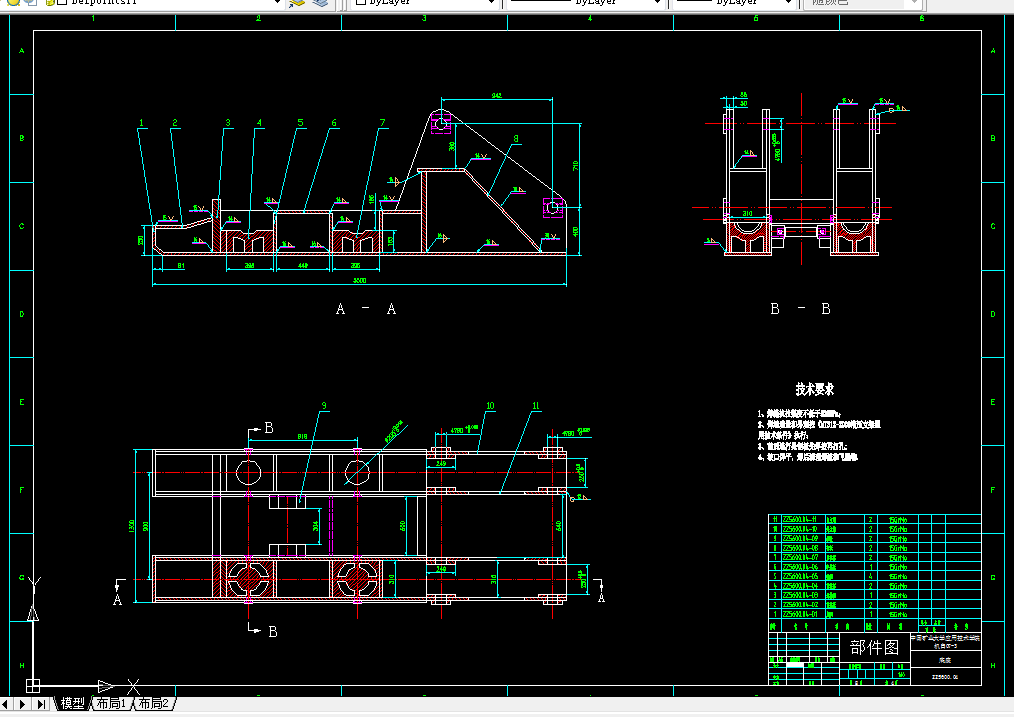Select the 'B - B' section view label

(x=801, y=308)
